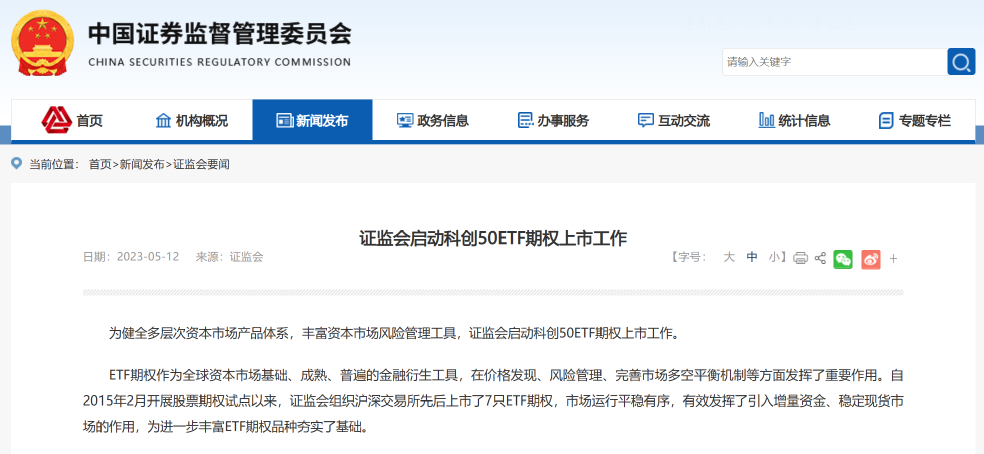Set font size to 中 (medium)
984x454 pixels.
752,257
